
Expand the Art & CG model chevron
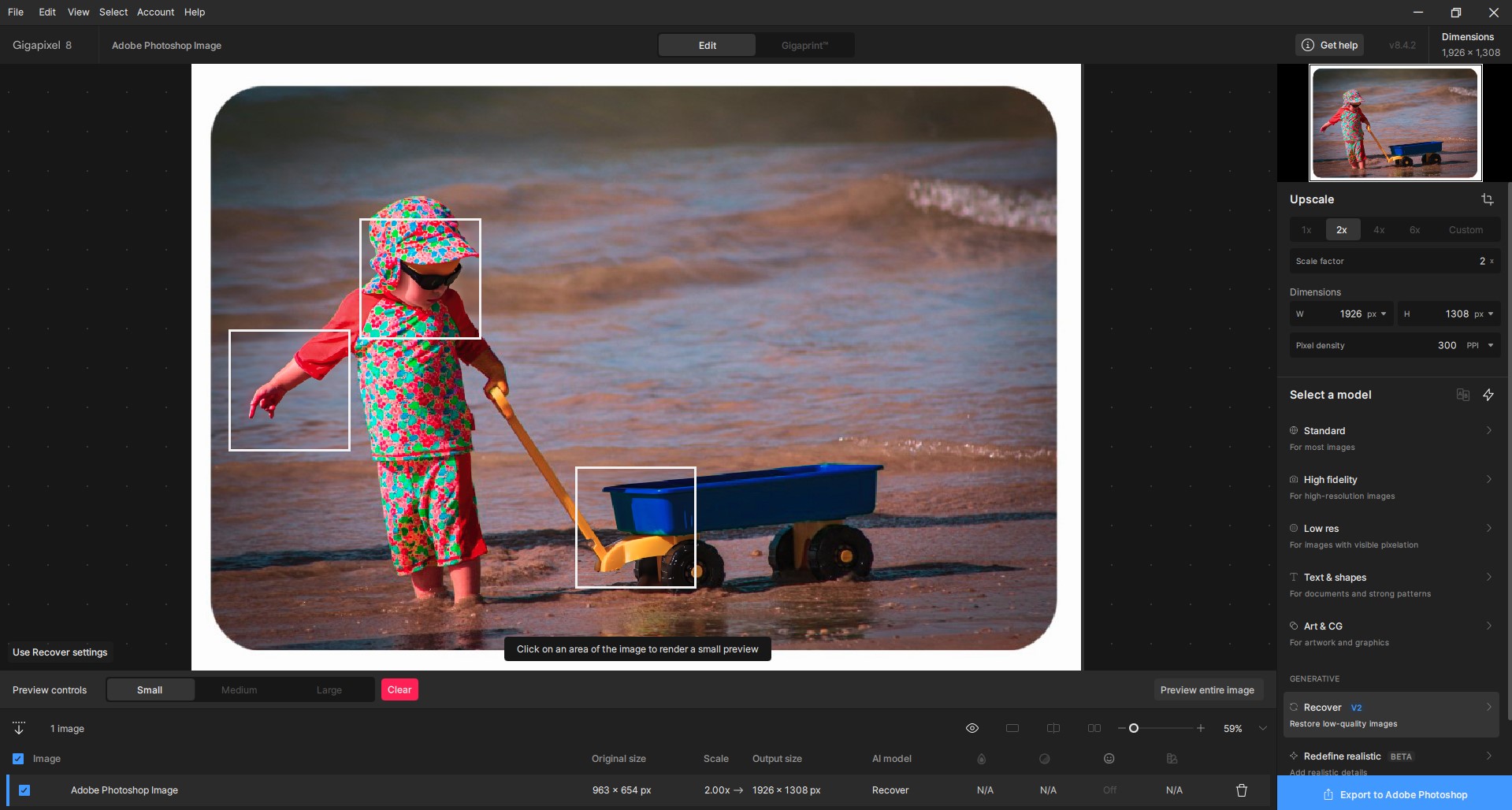click(x=1489, y=626)
